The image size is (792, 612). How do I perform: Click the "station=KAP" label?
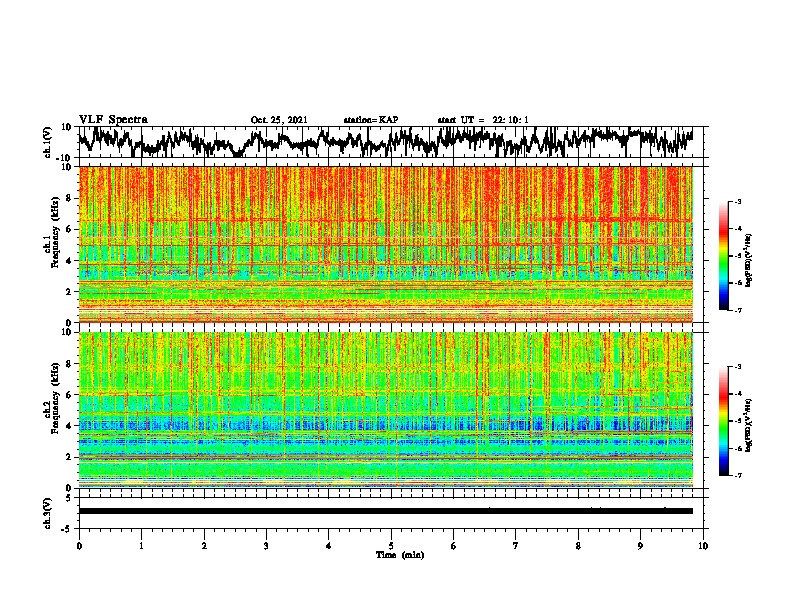click(371, 120)
